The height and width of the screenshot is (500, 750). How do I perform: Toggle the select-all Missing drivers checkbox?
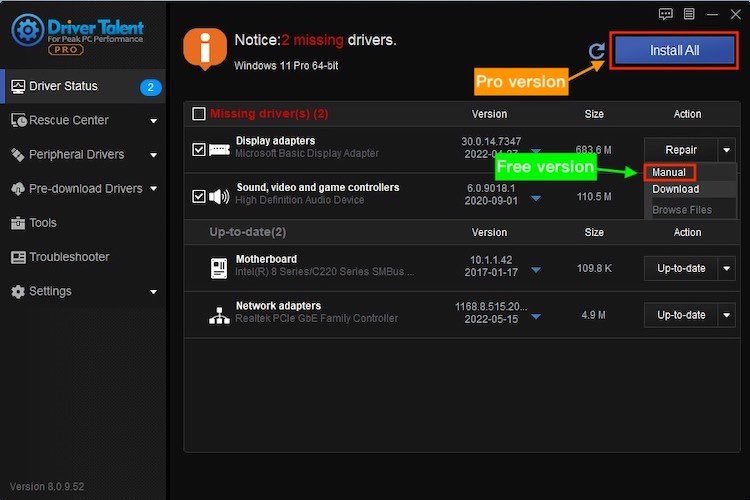pyautogui.click(x=199, y=114)
